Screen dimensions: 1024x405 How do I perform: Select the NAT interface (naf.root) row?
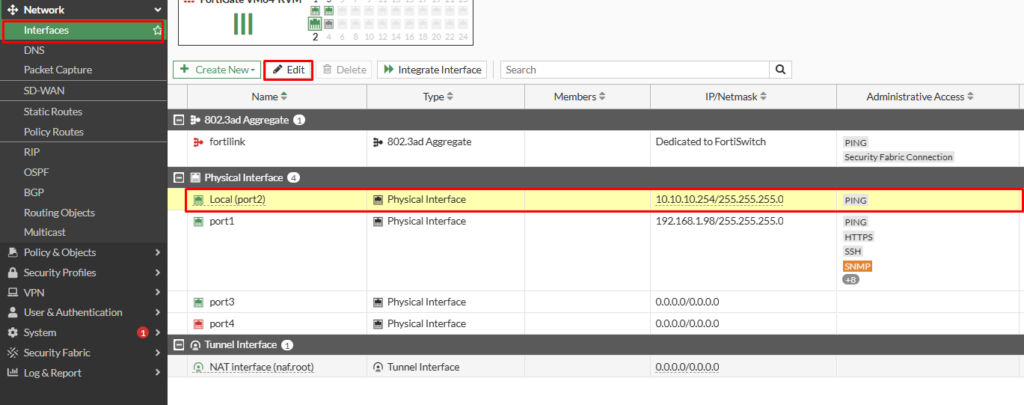pos(596,367)
